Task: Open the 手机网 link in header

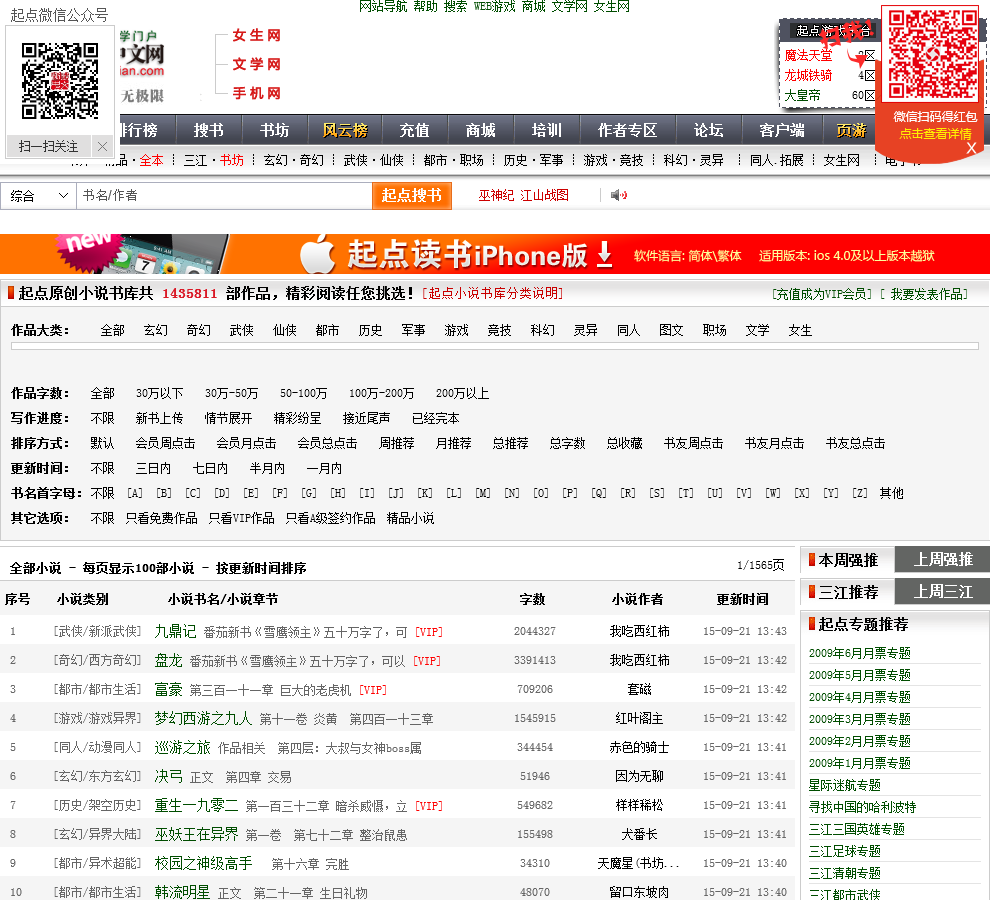Action: click(256, 93)
